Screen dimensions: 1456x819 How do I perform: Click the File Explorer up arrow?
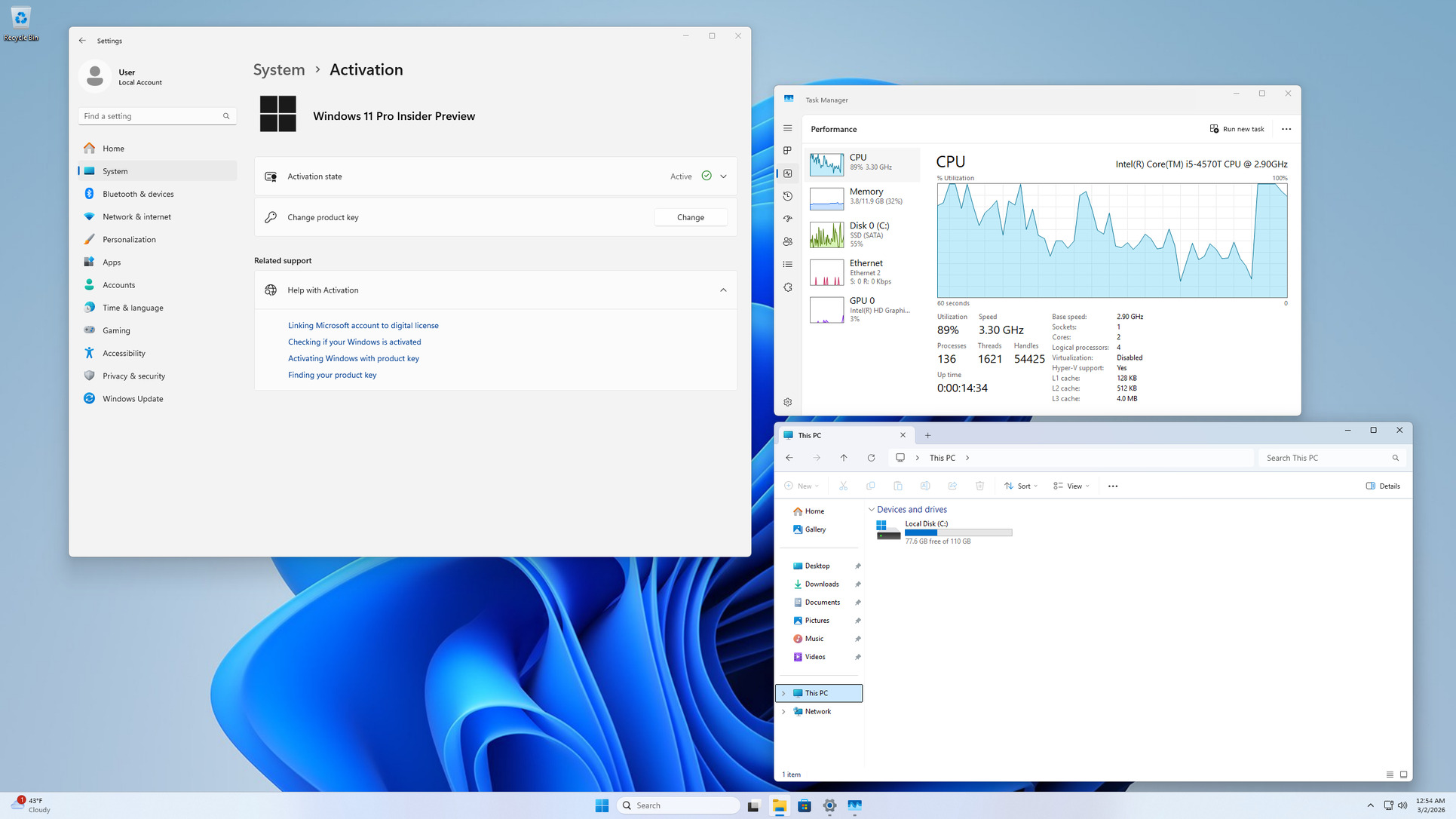pos(844,458)
